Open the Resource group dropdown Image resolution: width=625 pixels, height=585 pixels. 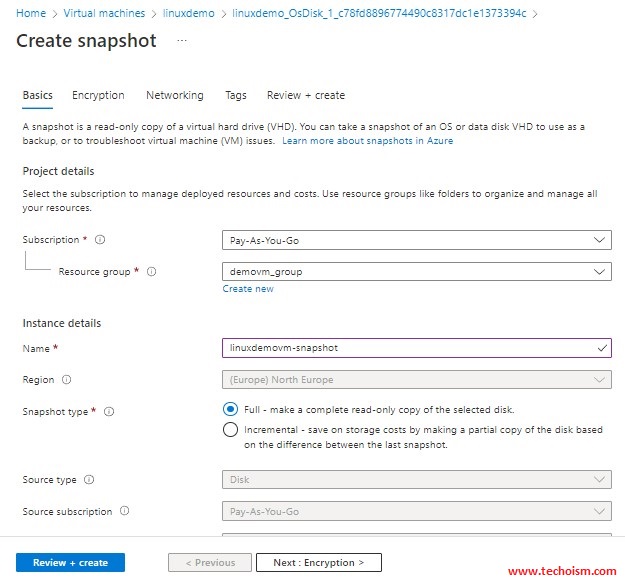tap(416, 271)
